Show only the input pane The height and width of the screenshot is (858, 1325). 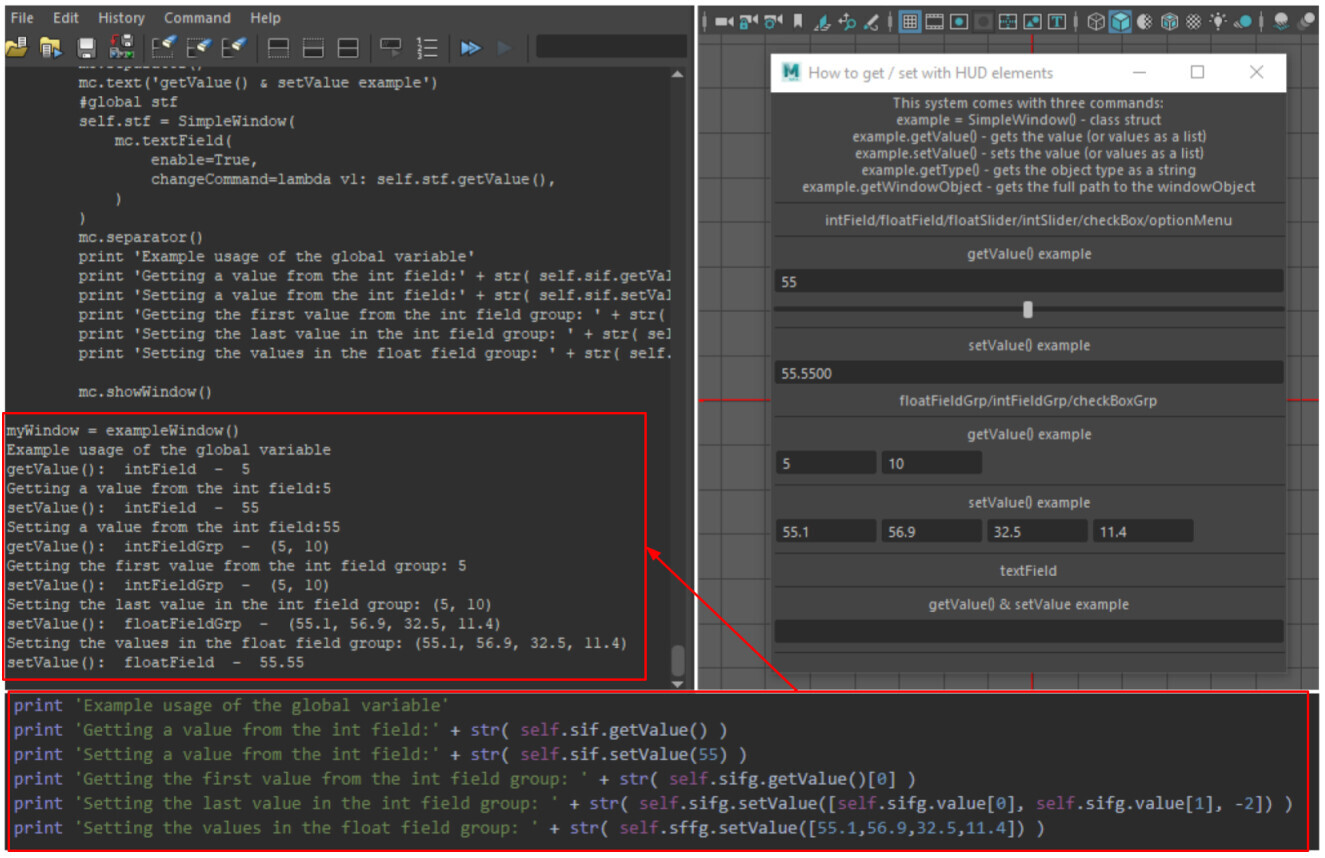(x=313, y=47)
